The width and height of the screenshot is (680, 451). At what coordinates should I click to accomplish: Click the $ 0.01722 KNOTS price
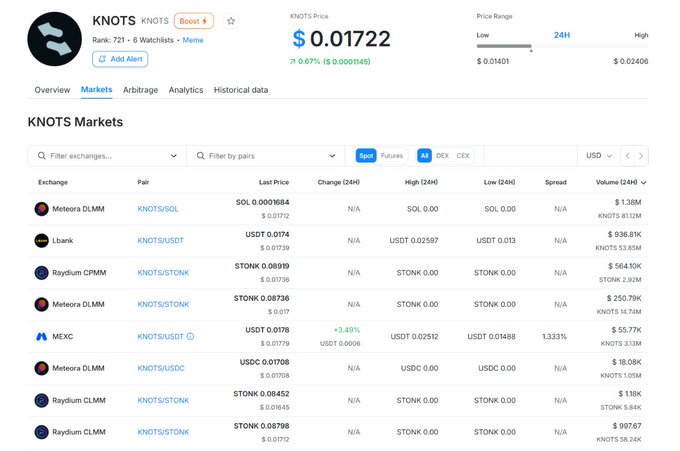(342, 39)
